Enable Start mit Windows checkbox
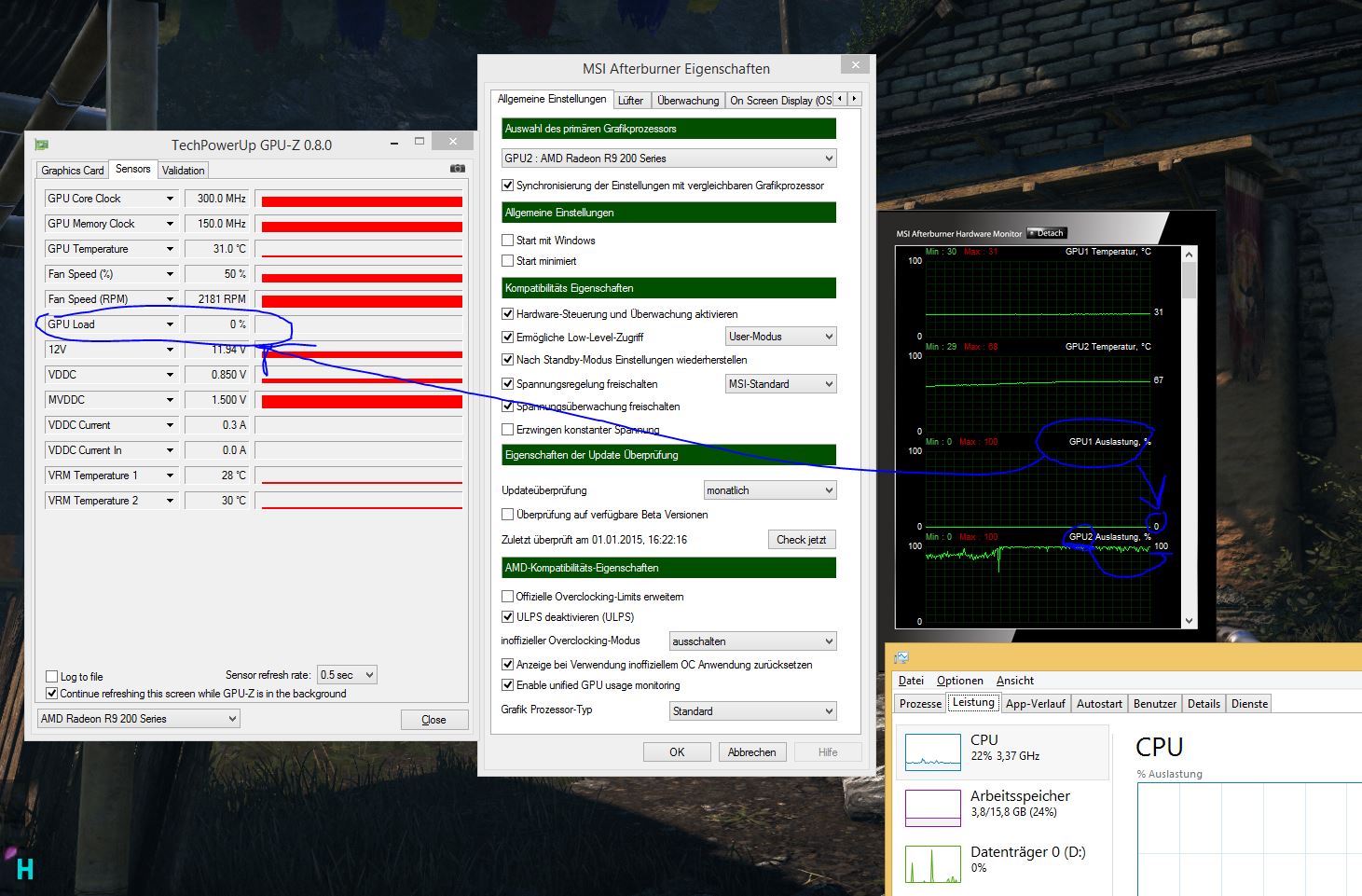 tap(508, 241)
